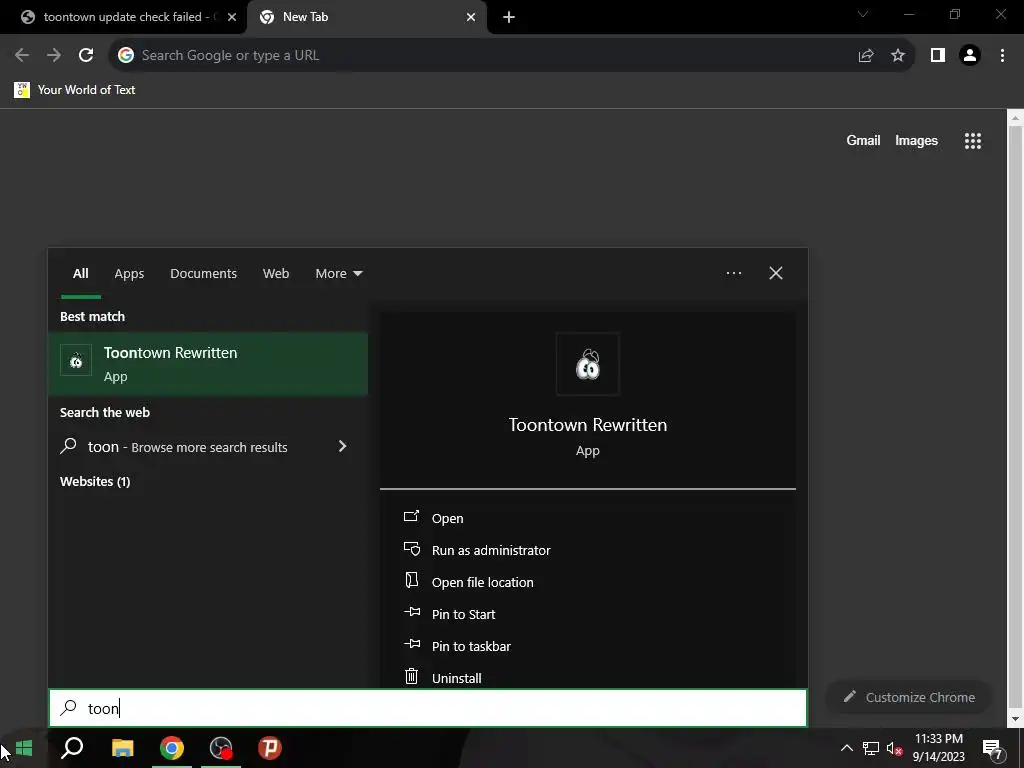Viewport: 1024px width, 768px height.
Task: Open the clock showing 11:33 PM
Action: (938, 748)
